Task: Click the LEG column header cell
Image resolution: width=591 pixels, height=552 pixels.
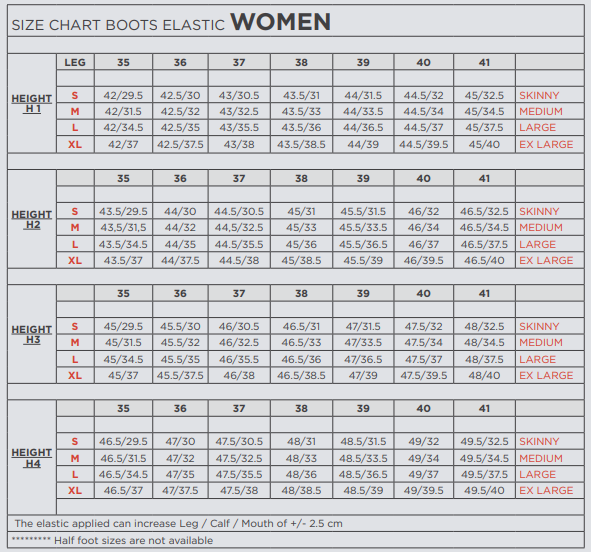Action: (x=75, y=62)
